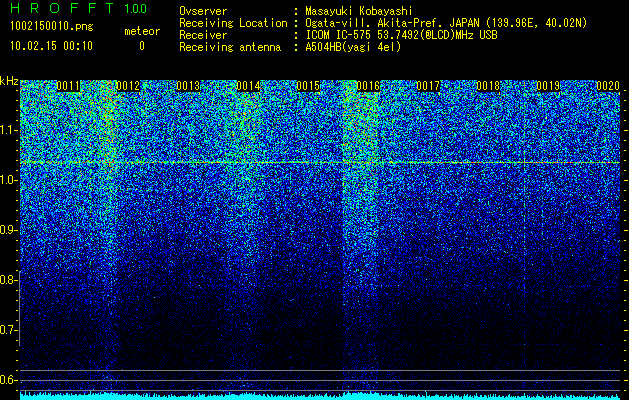Click time marker 0011
The image size is (629, 400).
click(68, 86)
